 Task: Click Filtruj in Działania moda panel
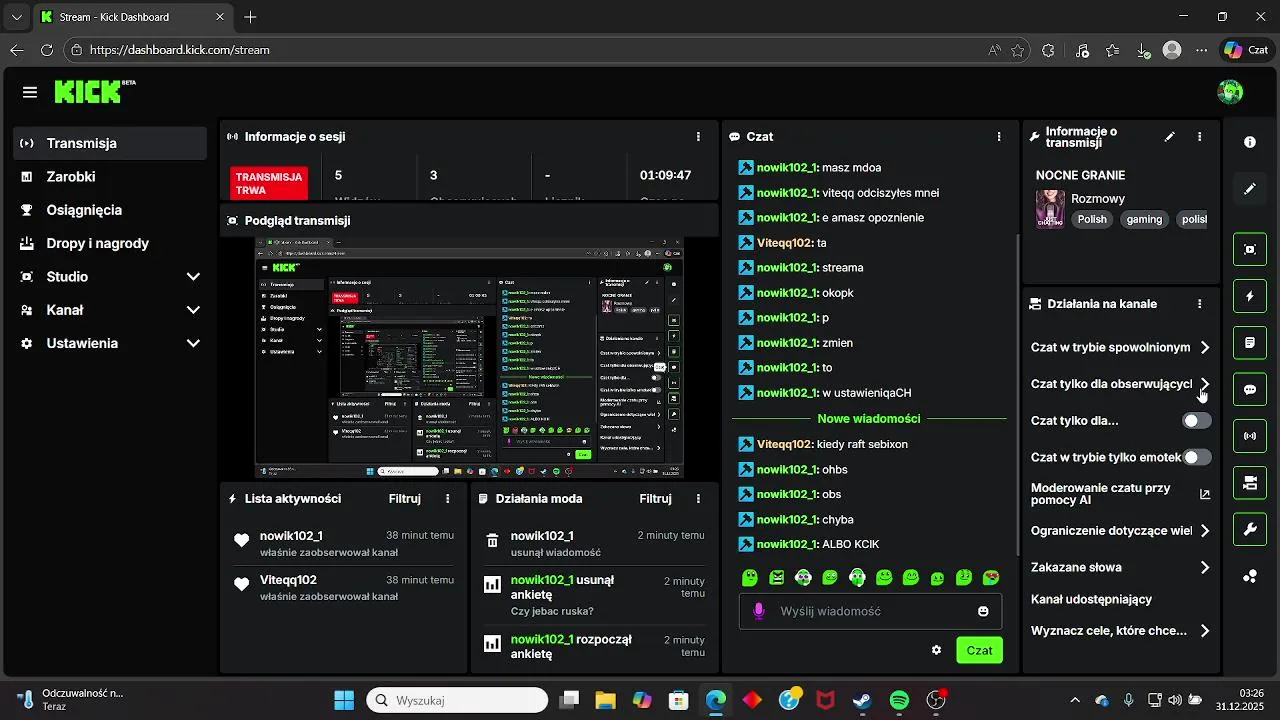pos(656,498)
